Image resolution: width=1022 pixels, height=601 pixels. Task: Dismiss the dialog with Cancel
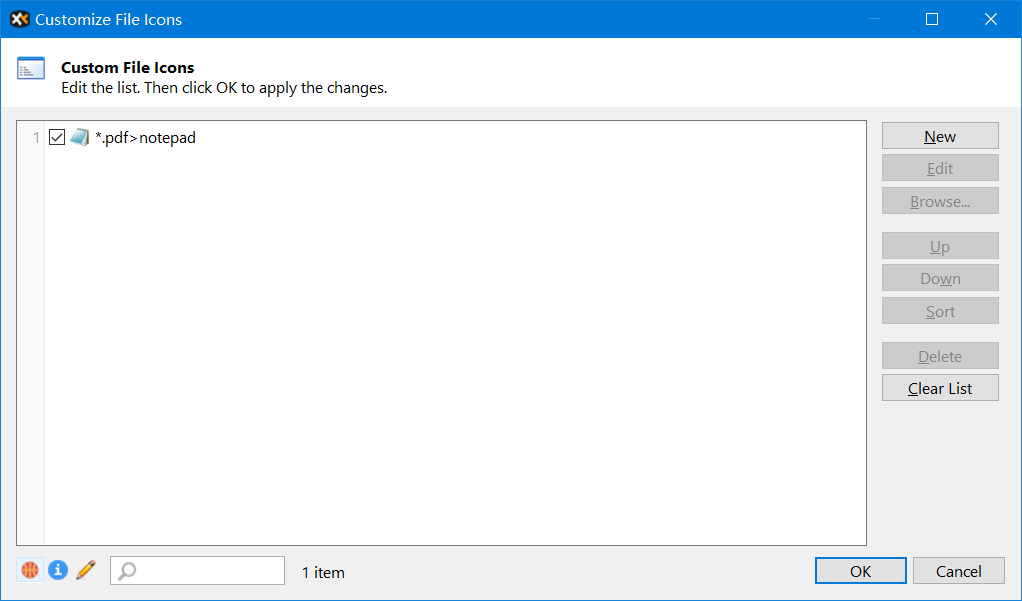(958, 571)
